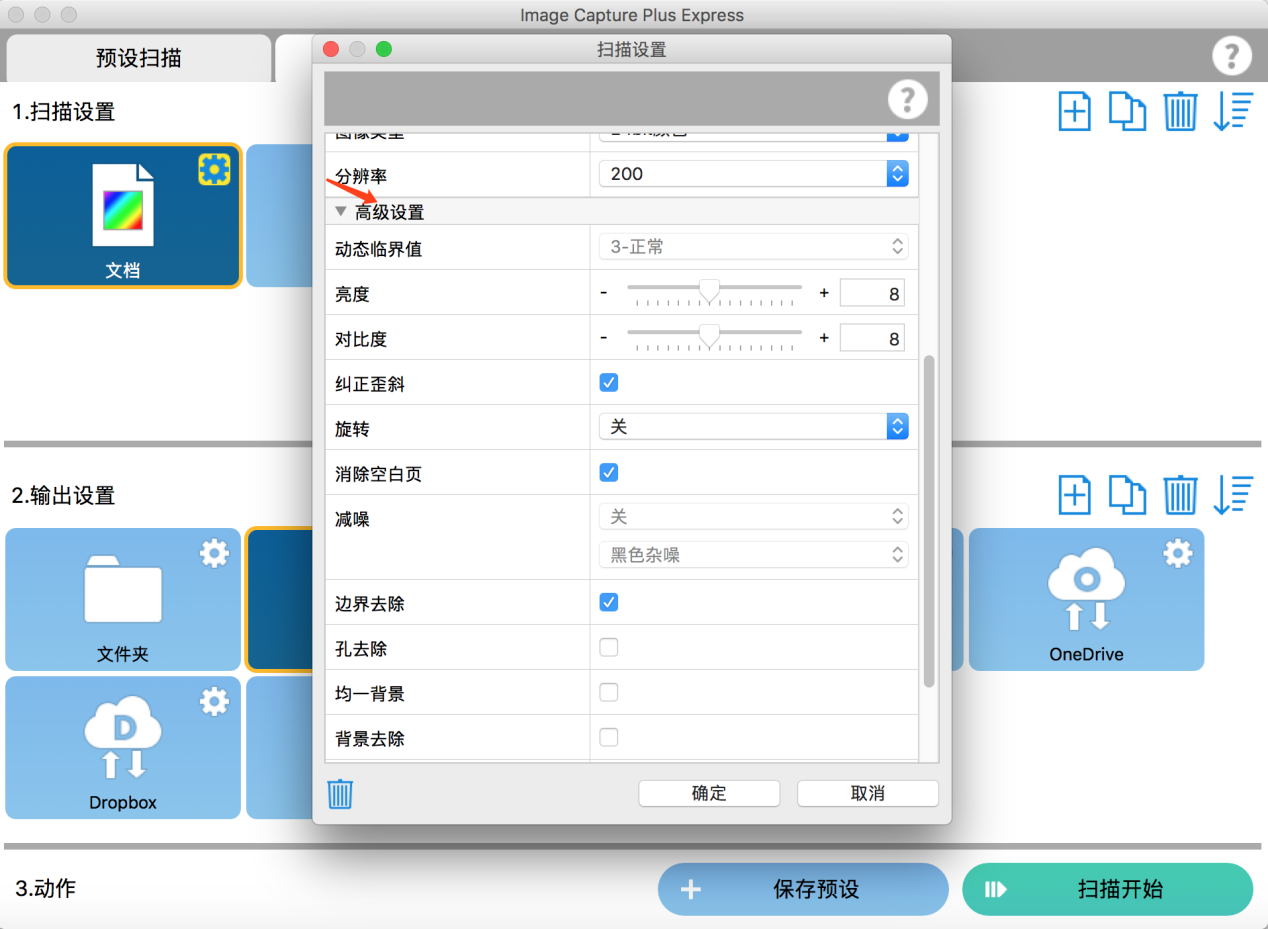Open the 动态临界值 dropdown
The width and height of the screenshot is (1268, 929).
754,246
